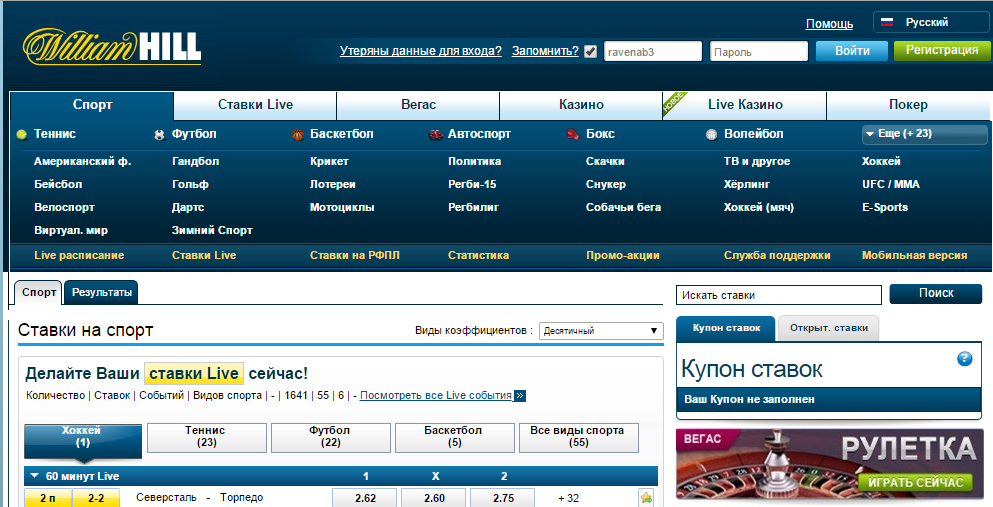Click the football icon next to Футбол
This screenshot has height=507, width=993.
pyautogui.click(x=159, y=134)
